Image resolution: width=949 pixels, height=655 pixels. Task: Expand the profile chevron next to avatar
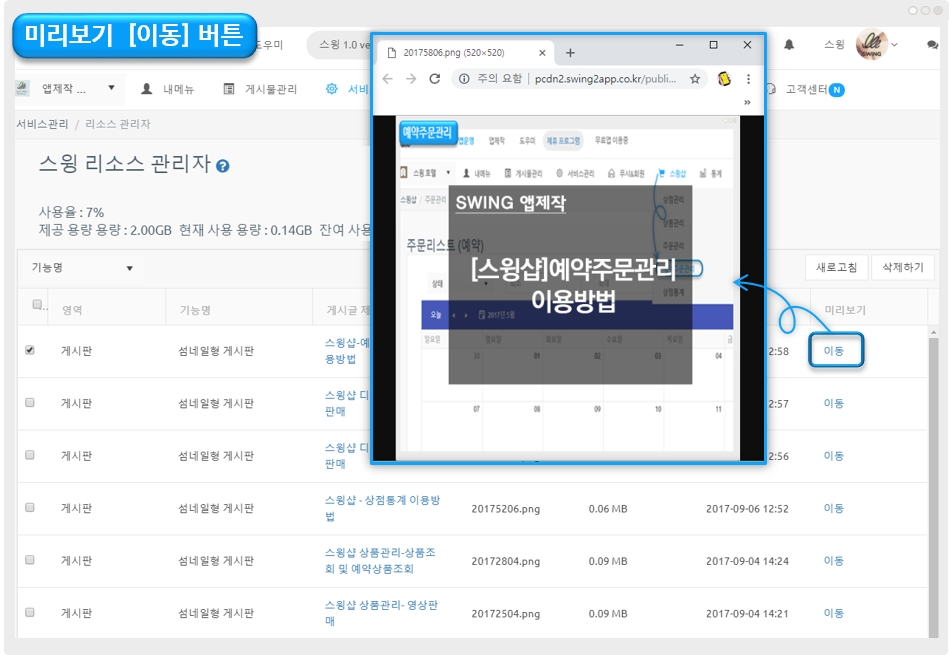[x=894, y=45]
